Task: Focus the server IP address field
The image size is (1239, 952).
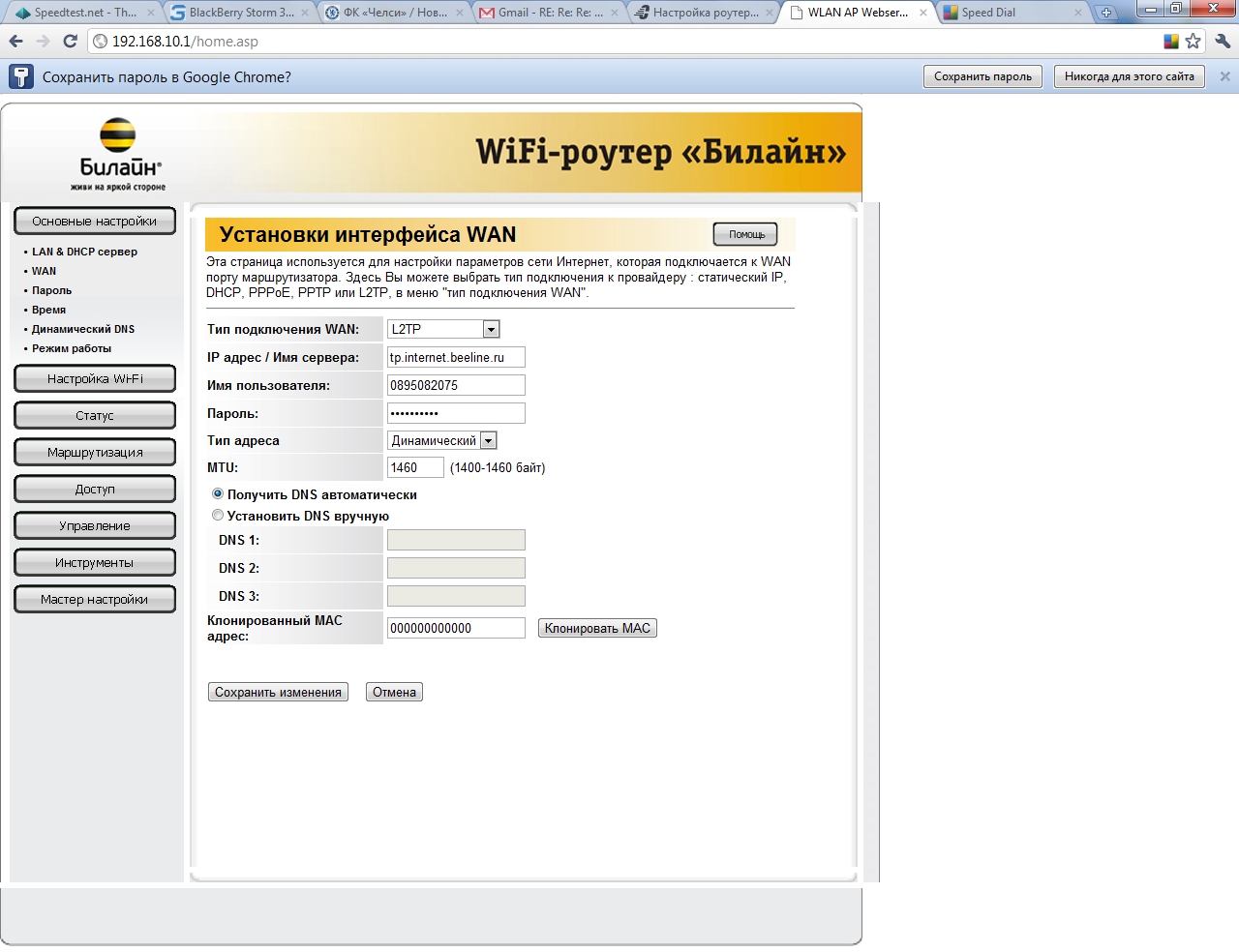Action: click(456, 357)
